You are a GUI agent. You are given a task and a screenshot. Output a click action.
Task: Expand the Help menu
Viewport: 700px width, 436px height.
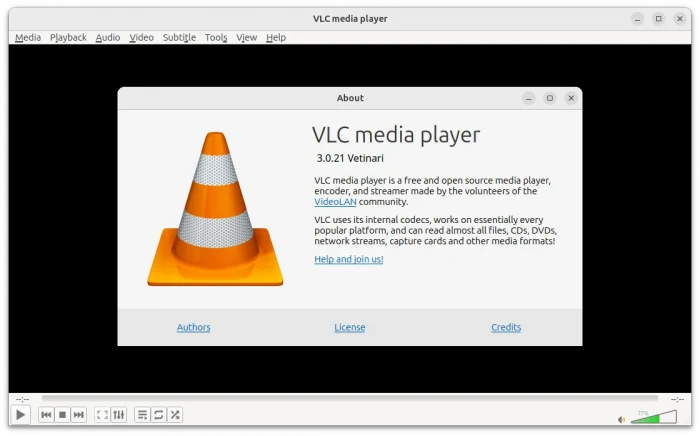tap(276, 37)
